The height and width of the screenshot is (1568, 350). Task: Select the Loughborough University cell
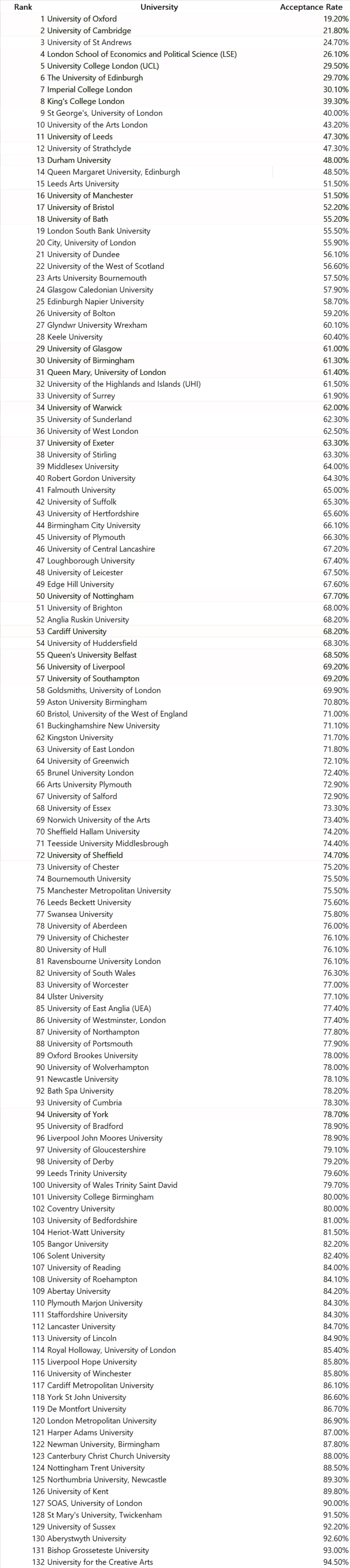pyautogui.click(x=91, y=561)
